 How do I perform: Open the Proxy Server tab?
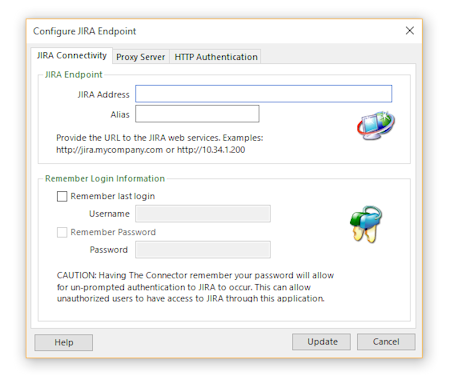141,57
